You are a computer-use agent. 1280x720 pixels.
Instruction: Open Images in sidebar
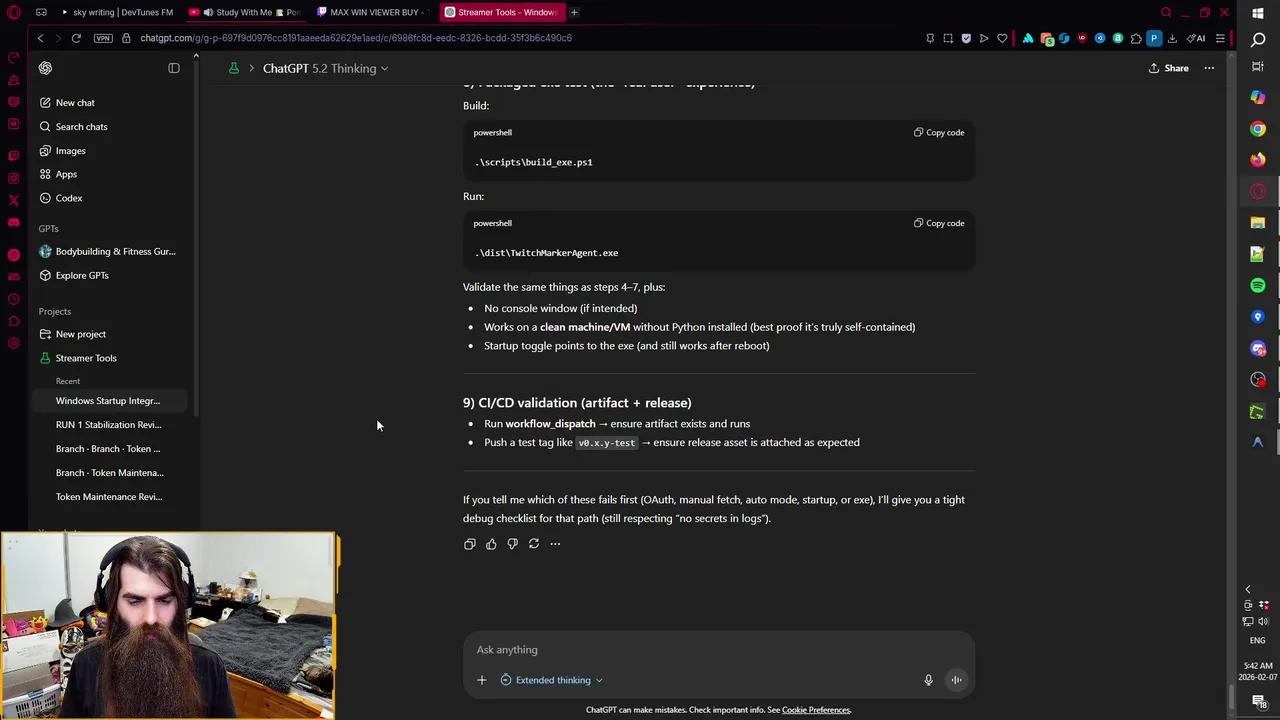tap(110, 151)
